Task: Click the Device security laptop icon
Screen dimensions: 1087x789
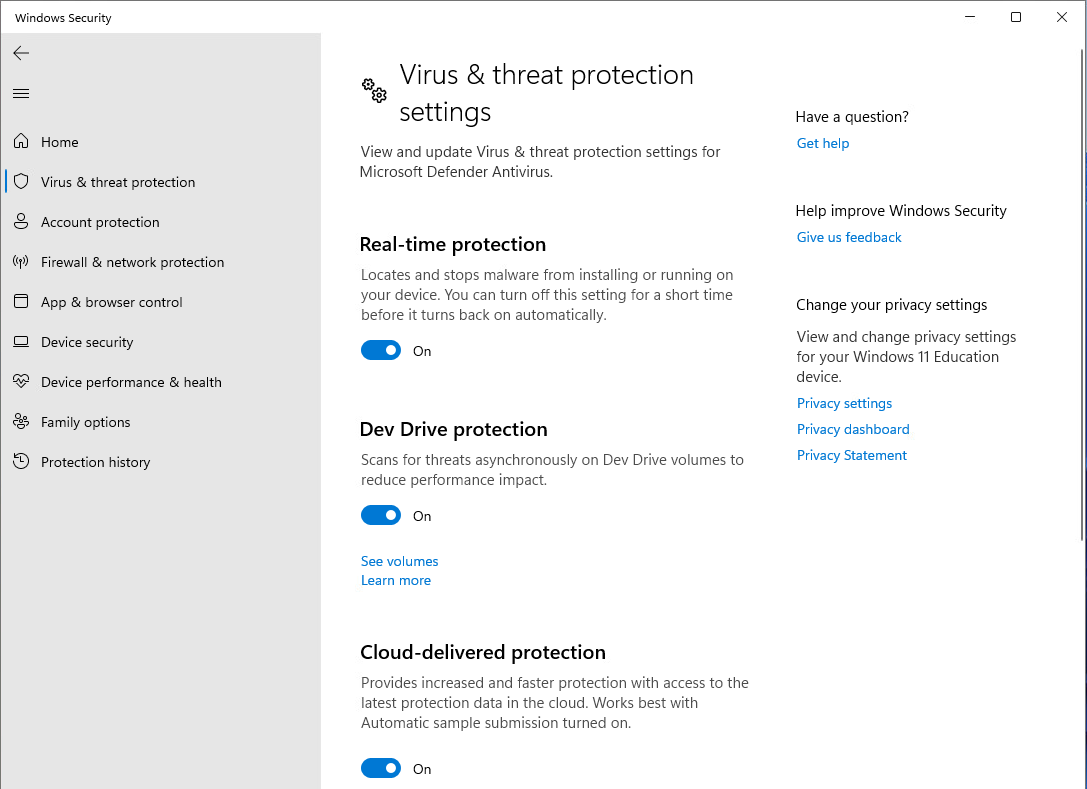Action: pos(21,342)
